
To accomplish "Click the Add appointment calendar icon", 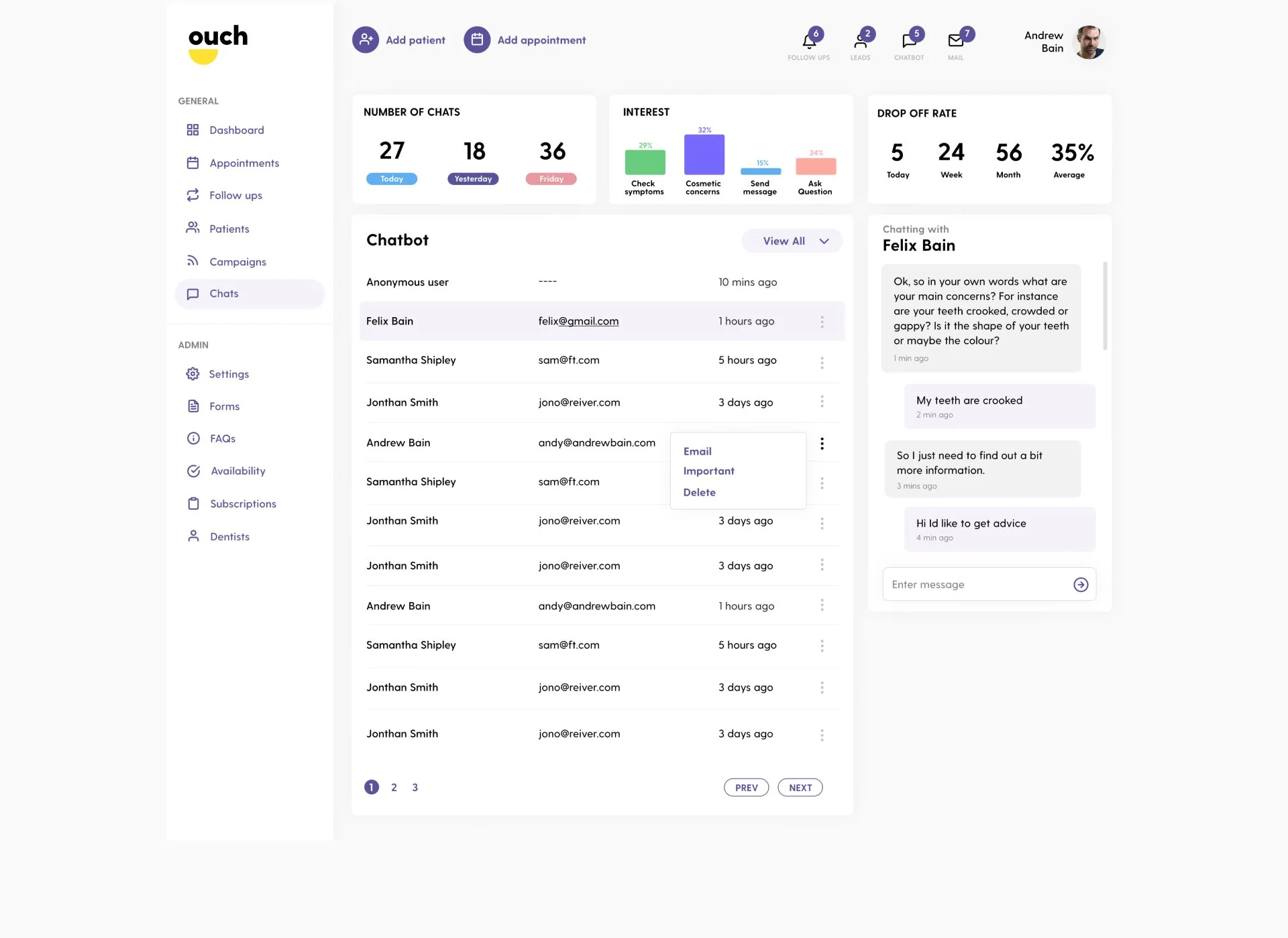I will click(x=477, y=40).
